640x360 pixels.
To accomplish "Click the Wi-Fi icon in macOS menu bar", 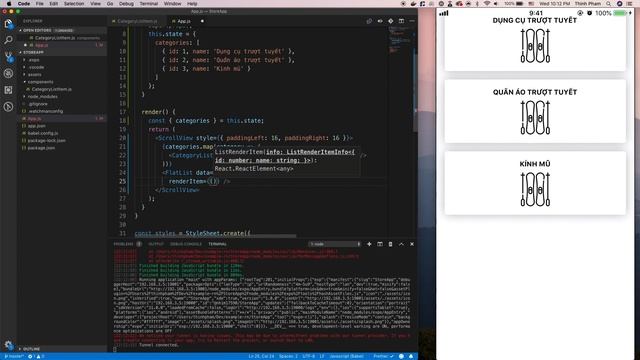I will [x=487, y=4].
